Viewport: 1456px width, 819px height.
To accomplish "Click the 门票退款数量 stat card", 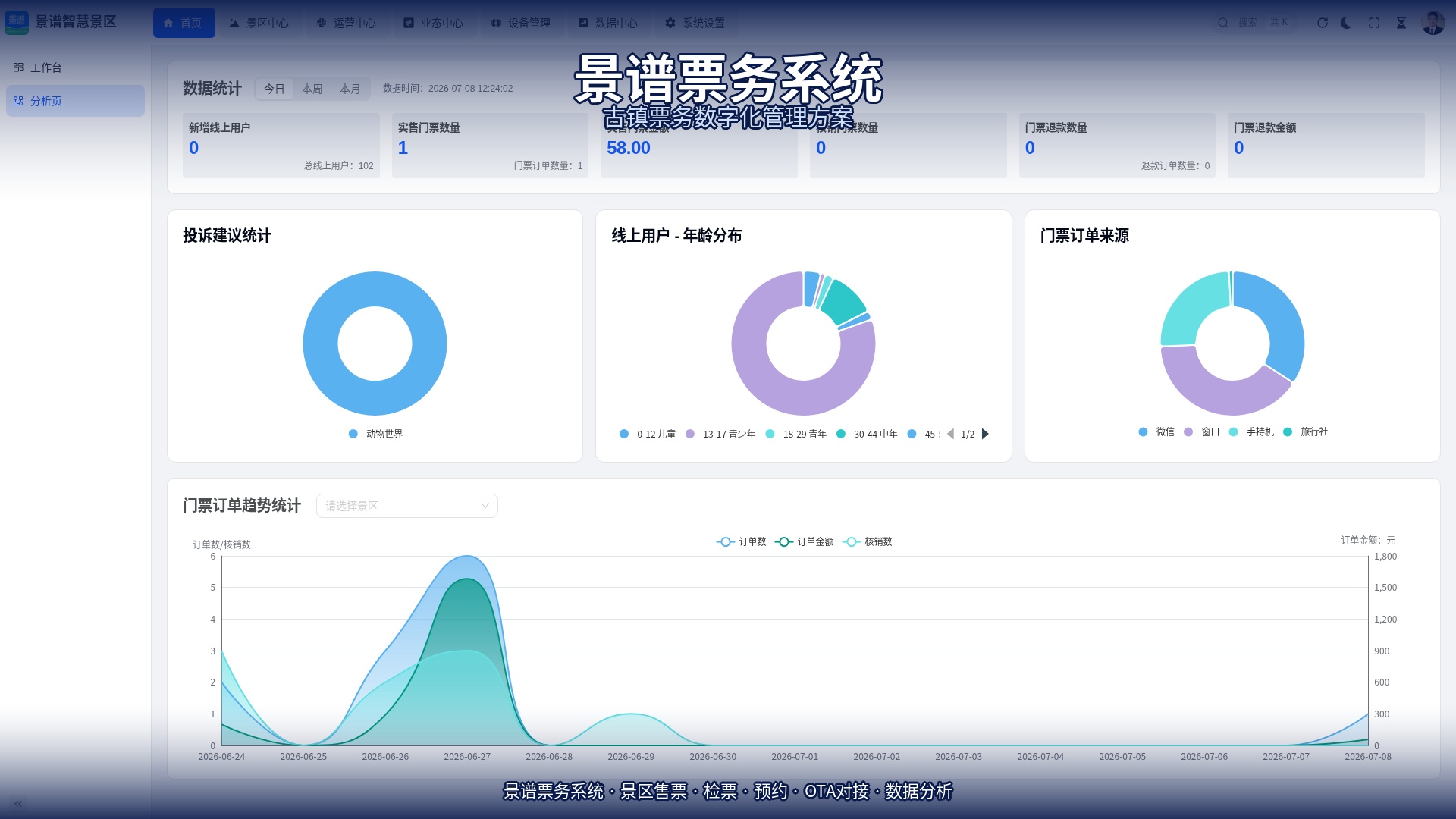I will [x=1117, y=146].
